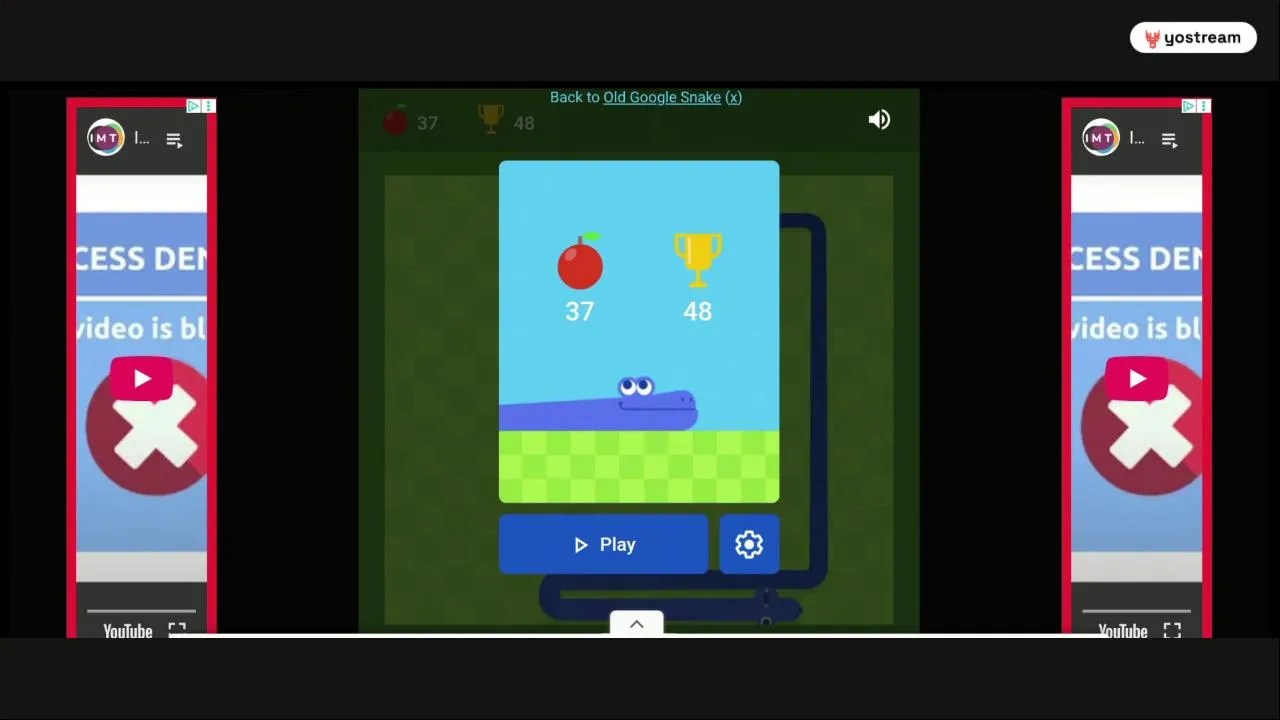Start the game with the Play button
Image resolution: width=1280 pixels, height=720 pixels.
pos(603,544)
